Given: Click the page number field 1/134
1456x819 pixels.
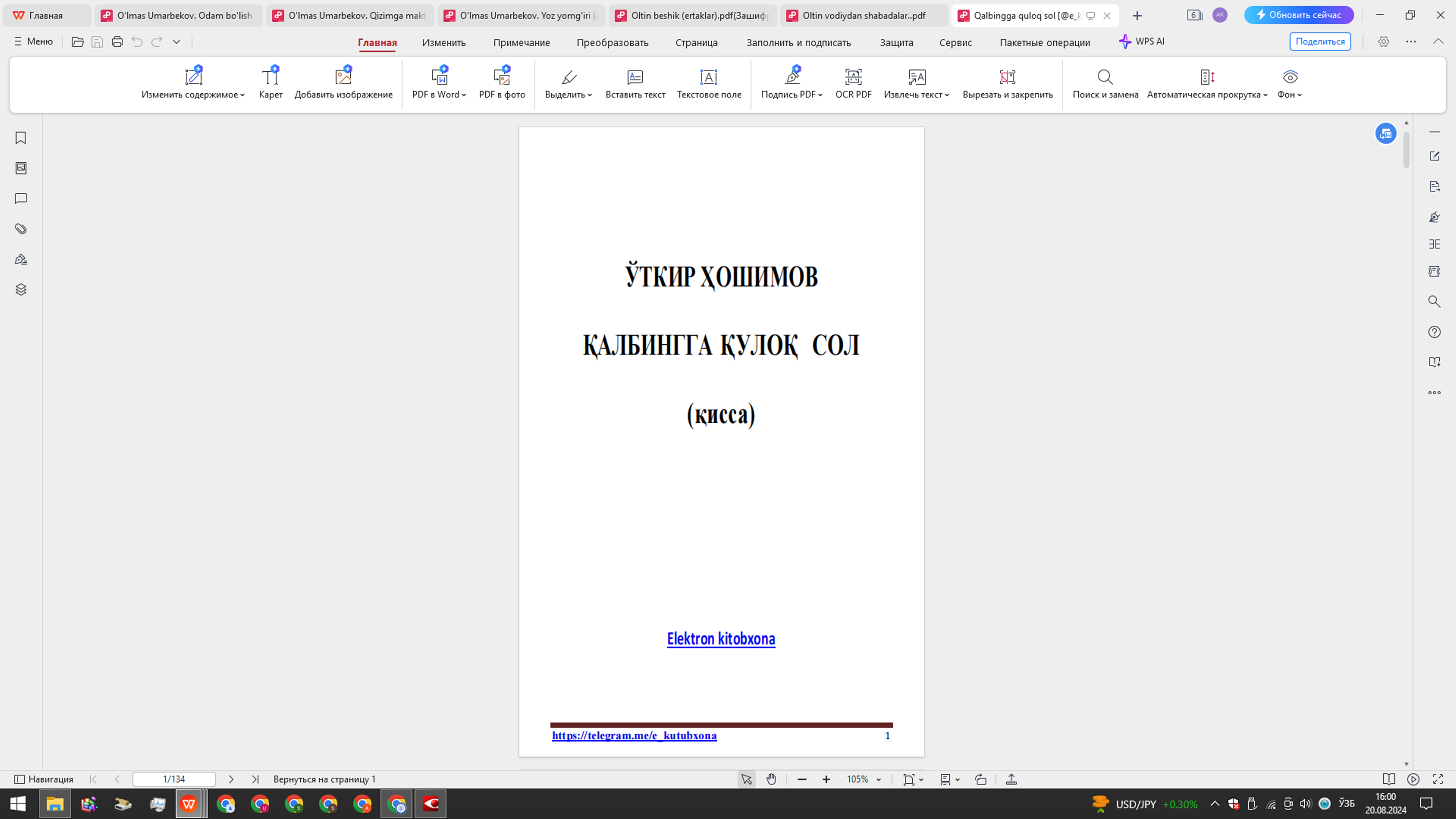Looking at the screenshot, I should pos(174,779).
